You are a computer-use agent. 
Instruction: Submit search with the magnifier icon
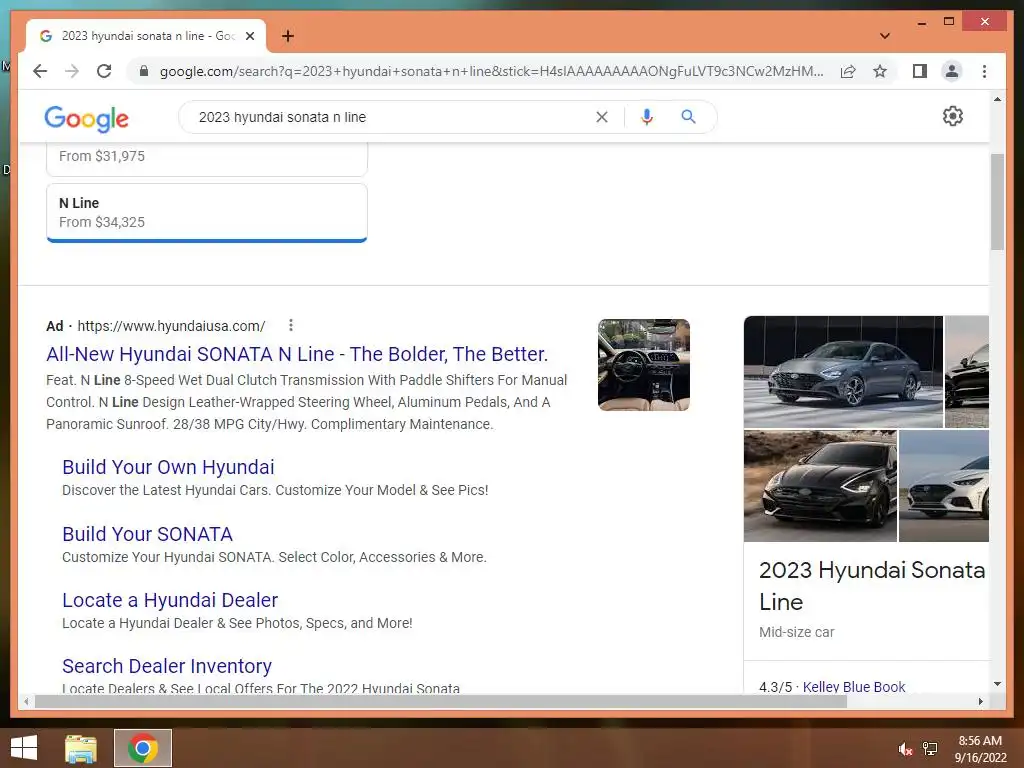click(688, 117)
